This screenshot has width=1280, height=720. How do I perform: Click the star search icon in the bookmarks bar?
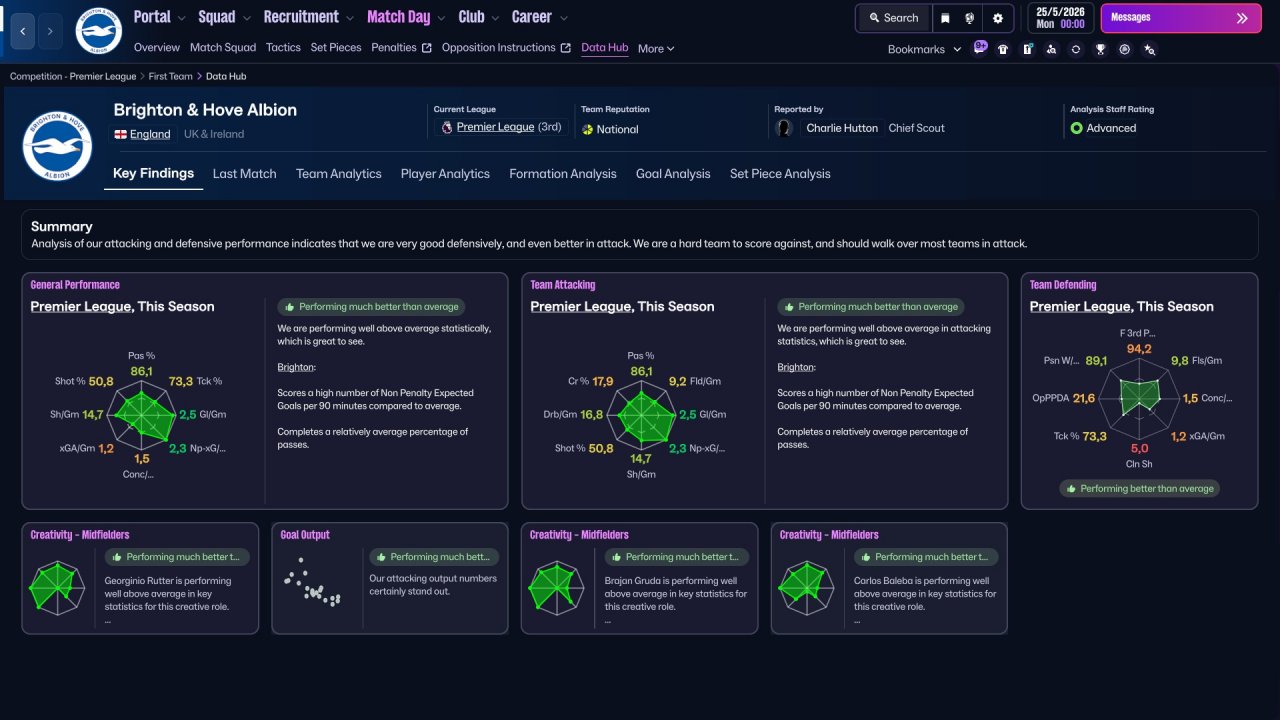point(1149,49)
